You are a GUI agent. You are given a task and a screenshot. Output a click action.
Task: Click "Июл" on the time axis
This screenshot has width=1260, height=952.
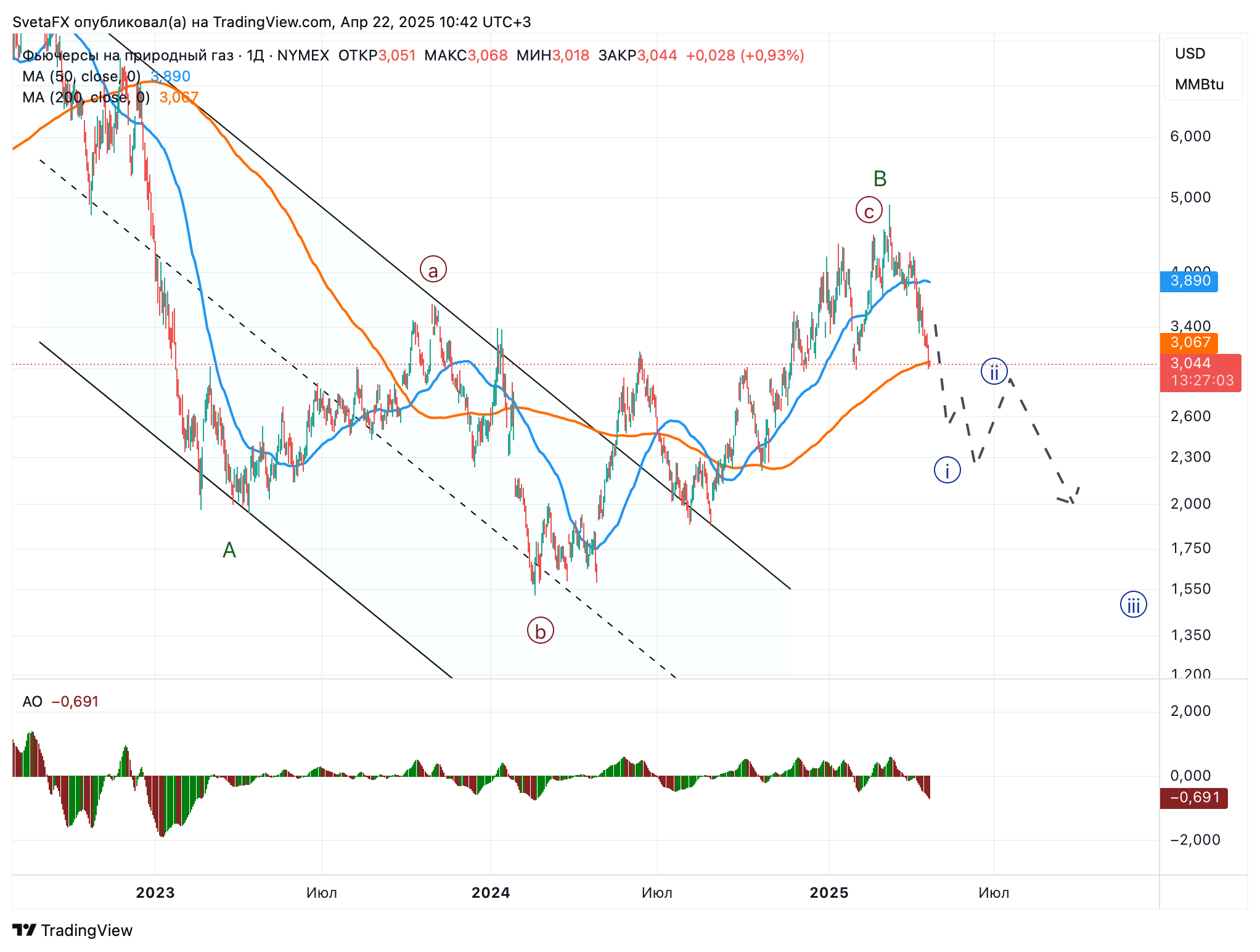pos(994,892)
